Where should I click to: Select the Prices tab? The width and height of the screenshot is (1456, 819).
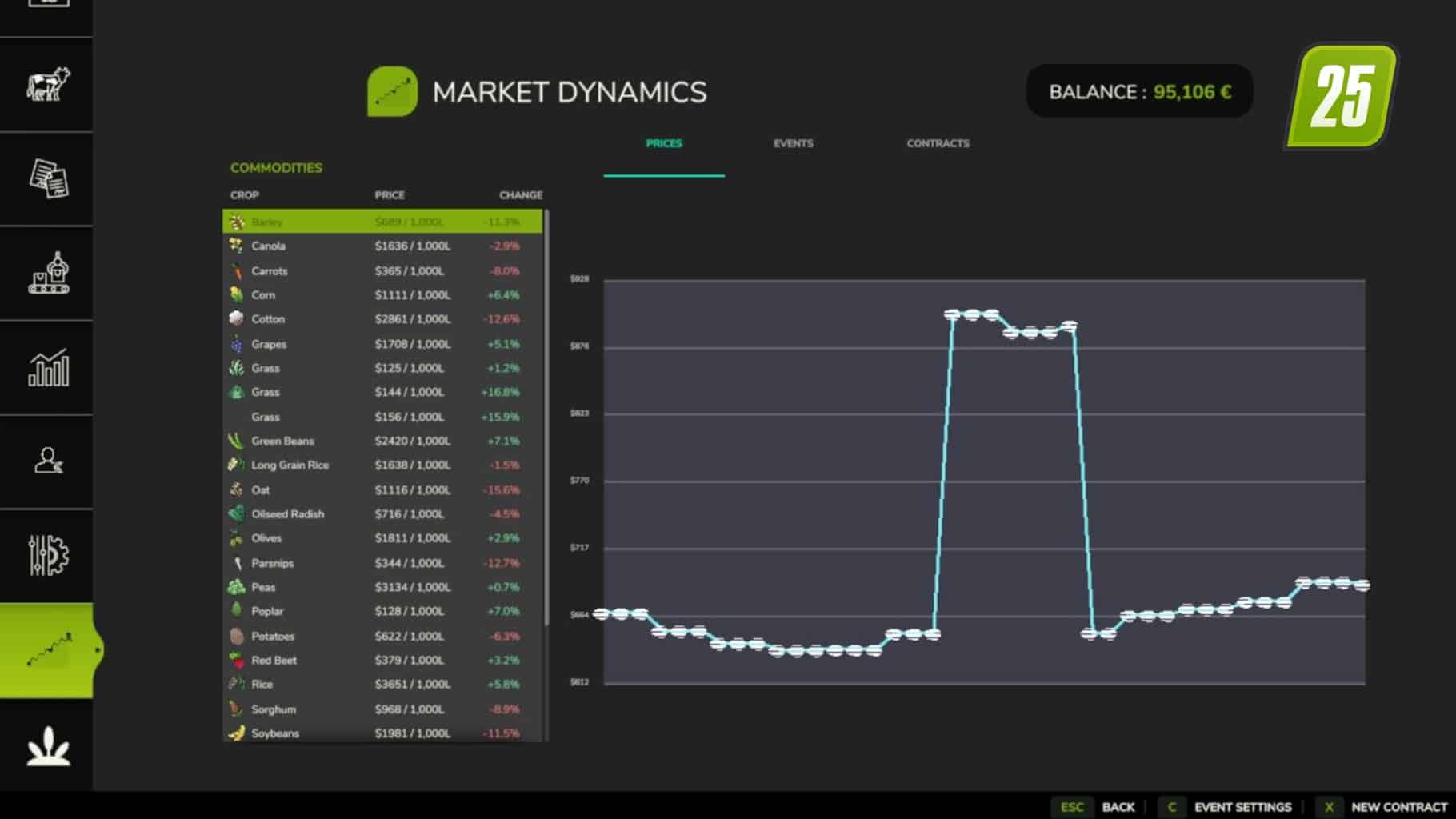pos(664,143)
